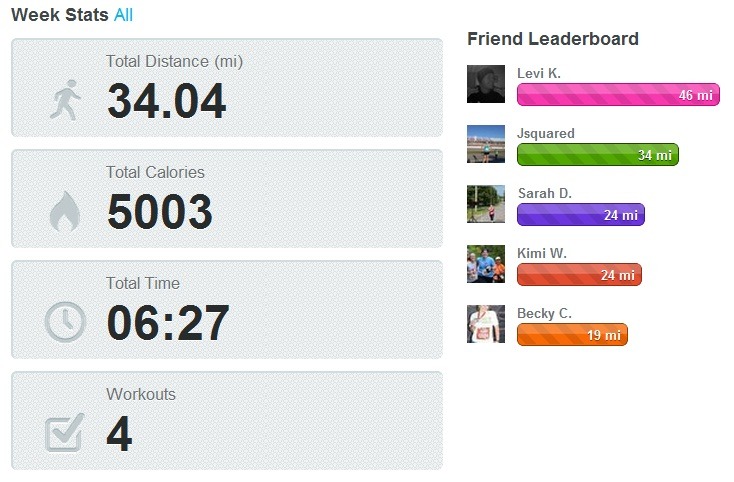Click the checkbox Workouts icon
This screenshot has height=482, width=734.
65,433
